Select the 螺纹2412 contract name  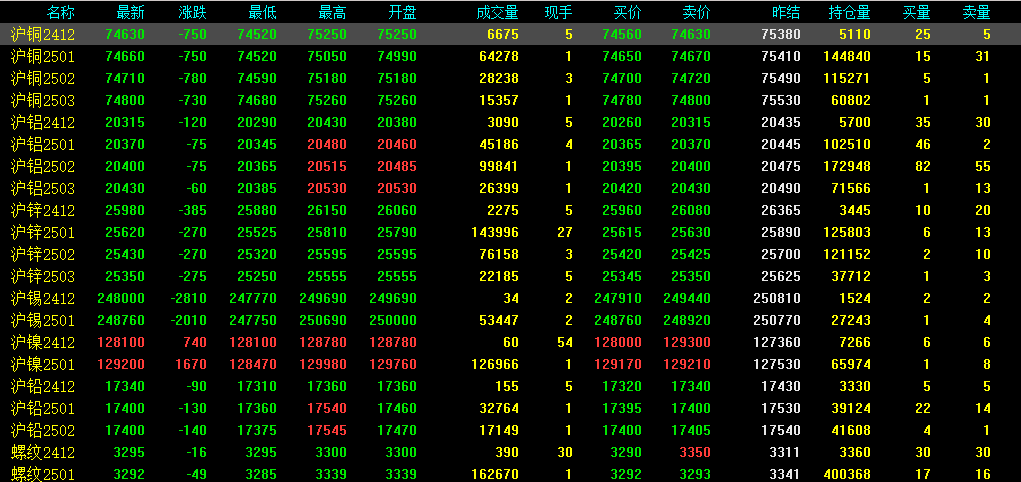click(43, 453)
